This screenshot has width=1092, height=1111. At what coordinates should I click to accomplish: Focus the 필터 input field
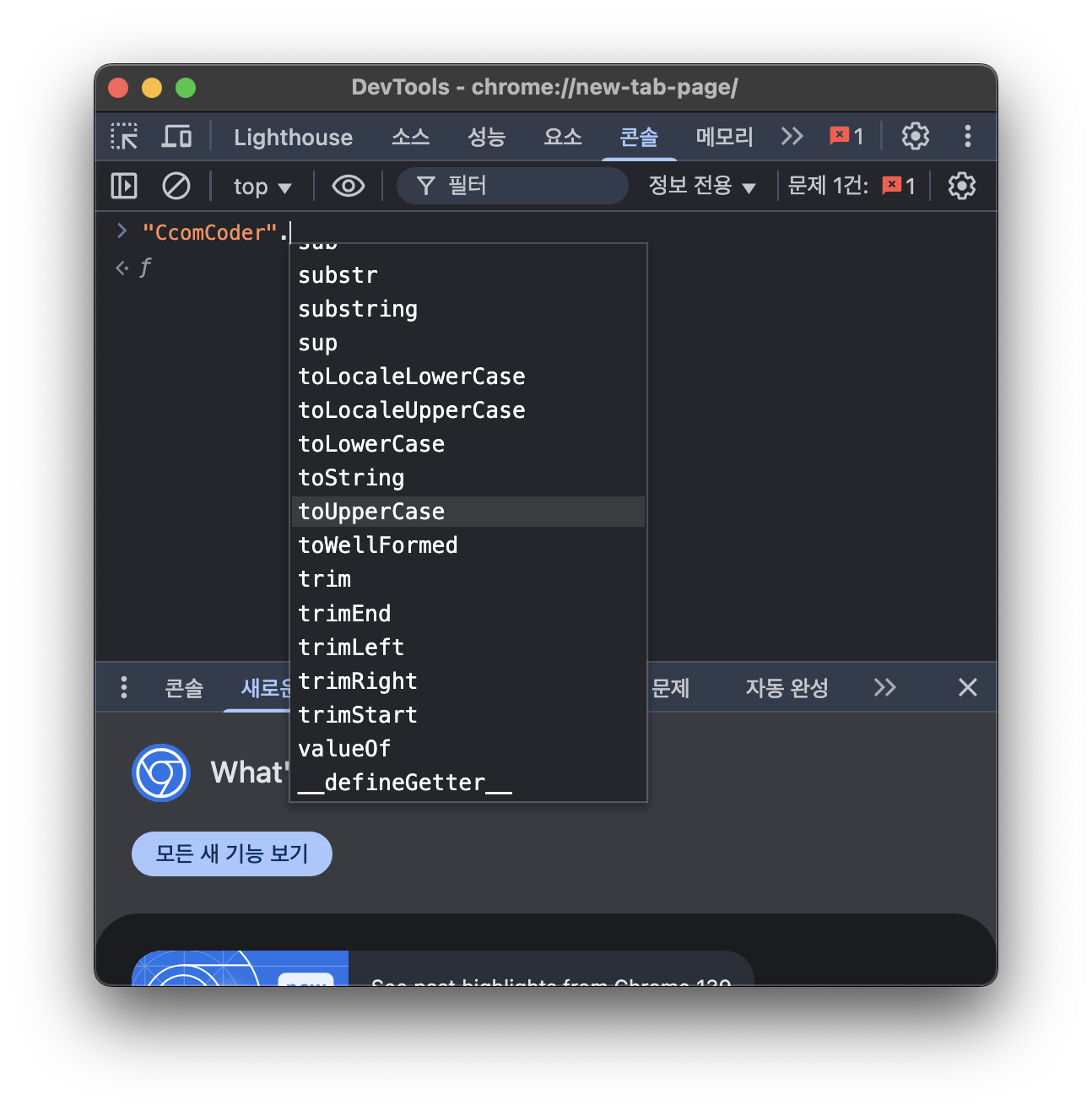tap(512, 186)
